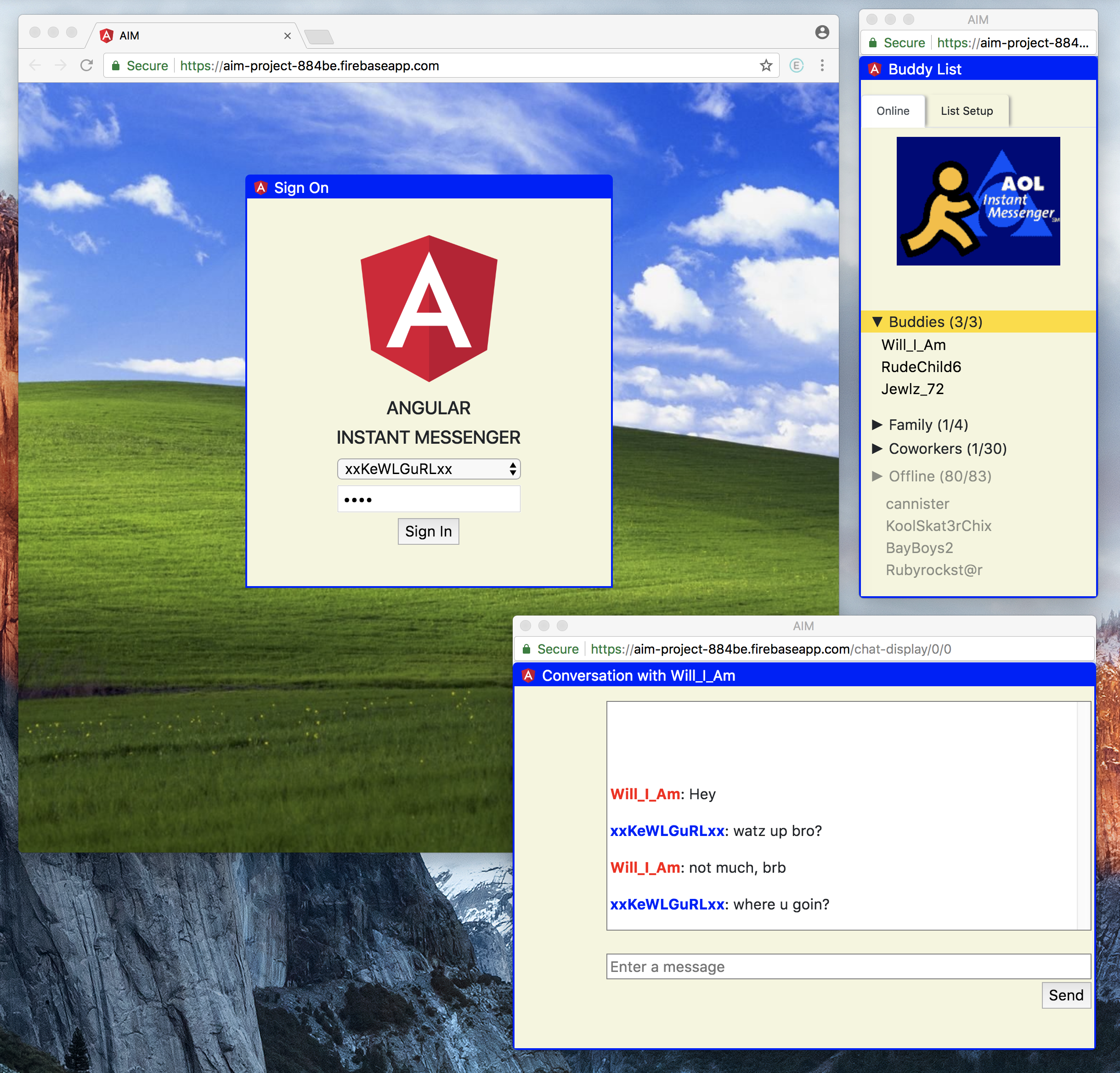The height and width of the screenshot is (1073, 1120).
Task: Expand the Offline (80/83) group
Action: 877,476
